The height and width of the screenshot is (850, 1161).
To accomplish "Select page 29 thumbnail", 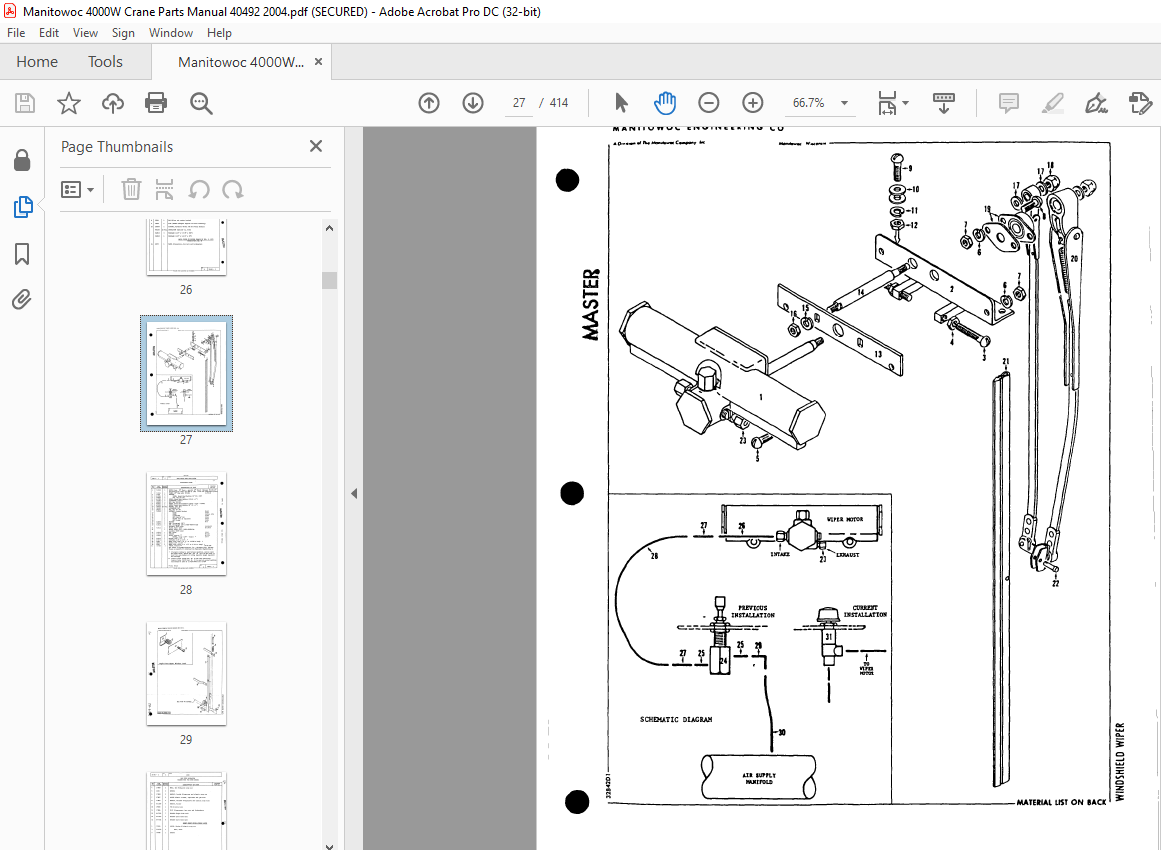I will 187,674.
